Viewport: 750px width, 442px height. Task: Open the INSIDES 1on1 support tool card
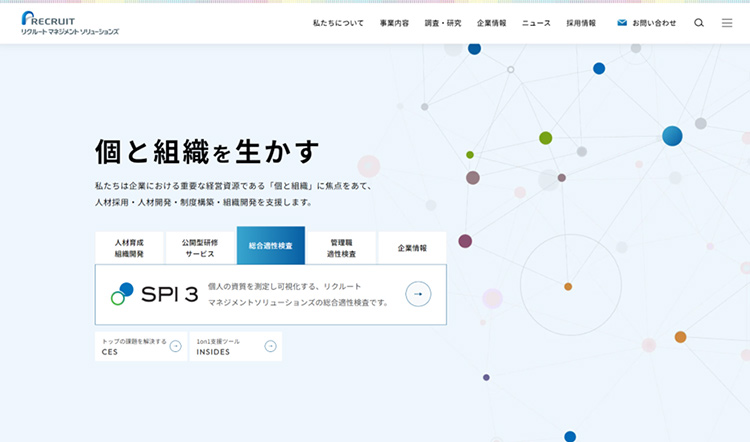point(236,346)
